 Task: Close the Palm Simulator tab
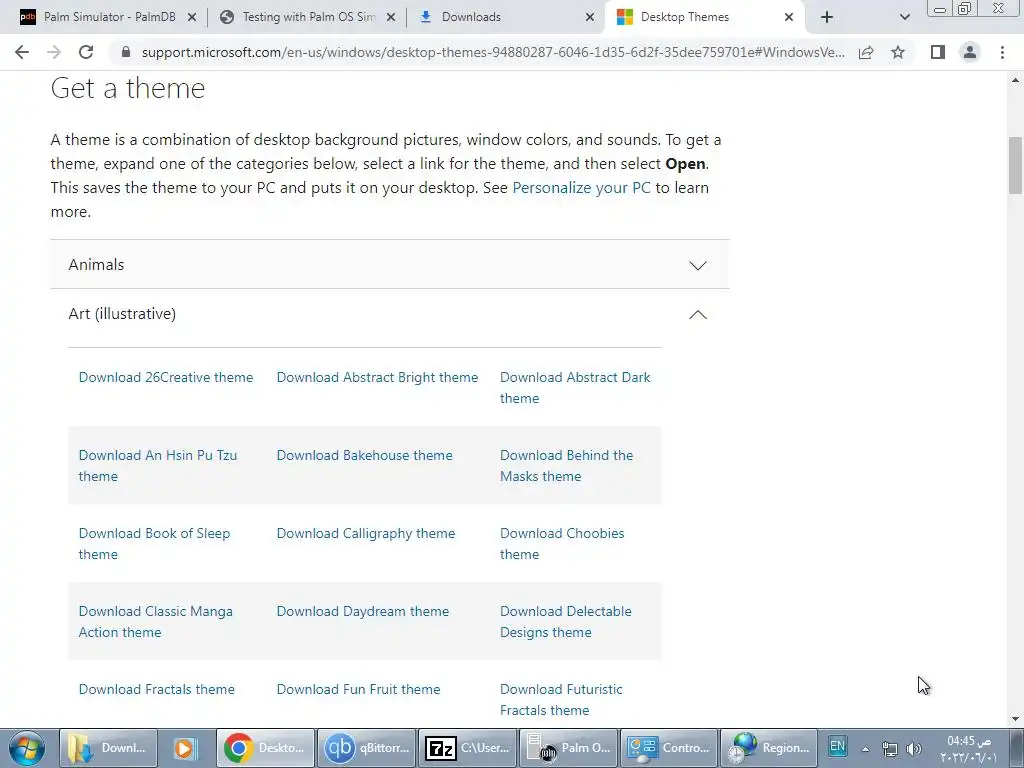coord(192,18)
